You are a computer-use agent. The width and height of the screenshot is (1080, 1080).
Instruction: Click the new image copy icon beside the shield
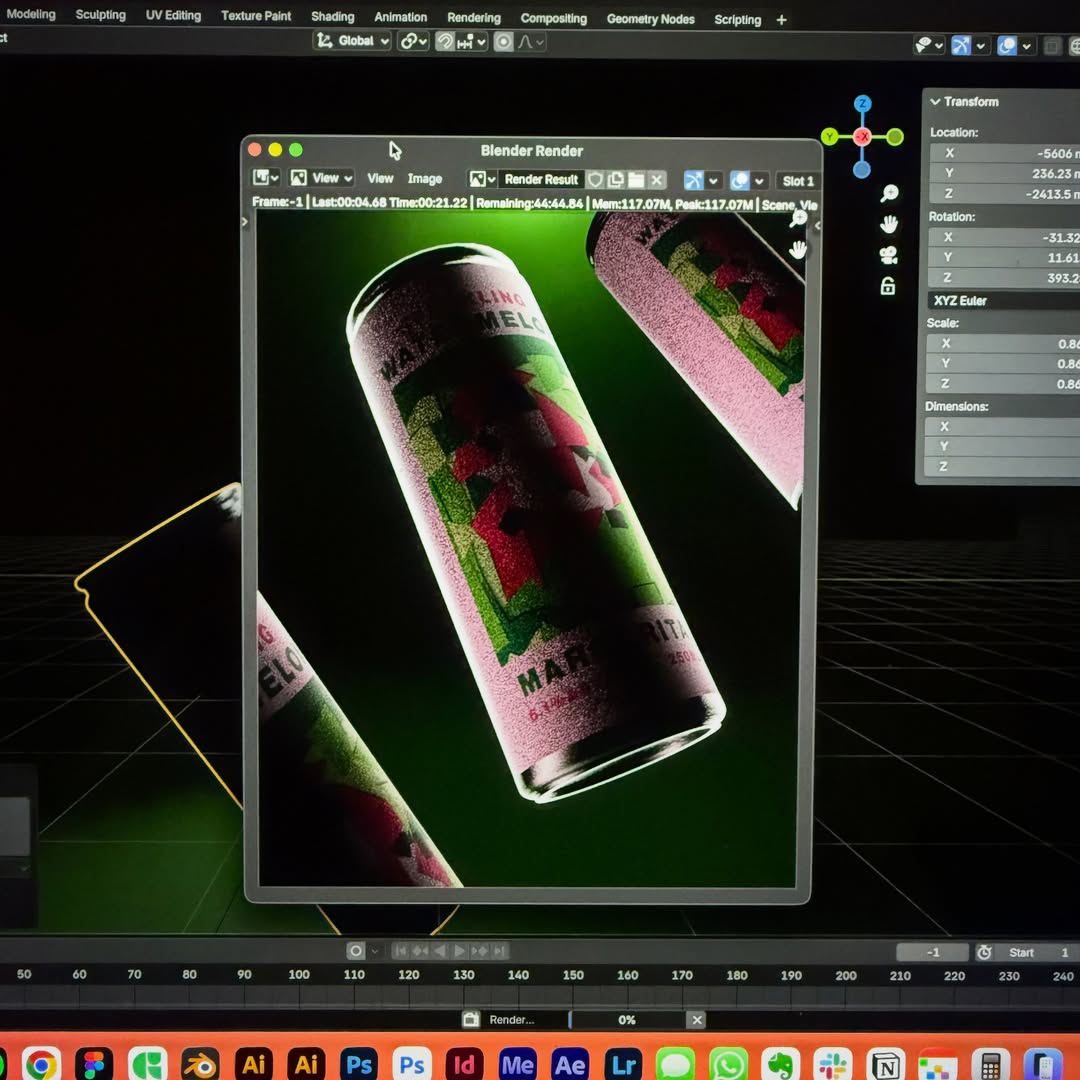click(x=617, y=180)
